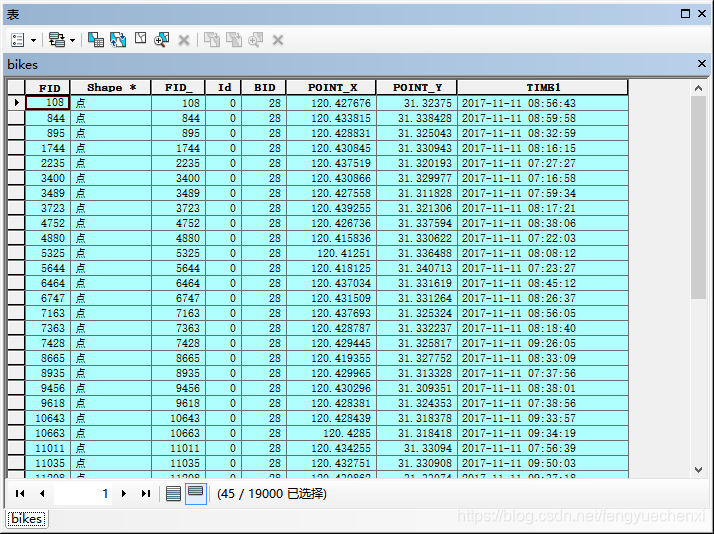Click time cell 2017-11-11 08:16:15

click(x=543, y=148)
